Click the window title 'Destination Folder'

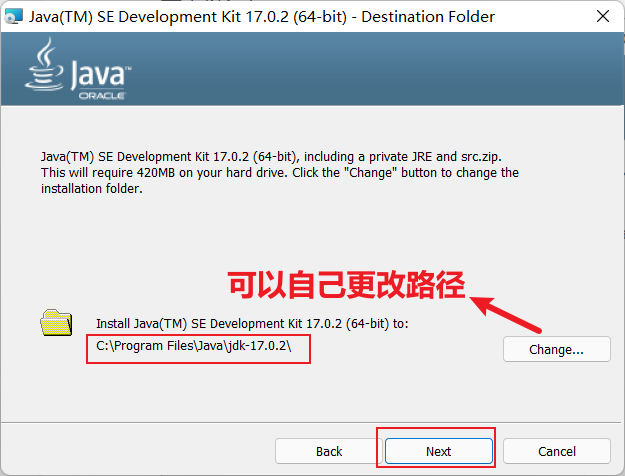pos(428,17)
